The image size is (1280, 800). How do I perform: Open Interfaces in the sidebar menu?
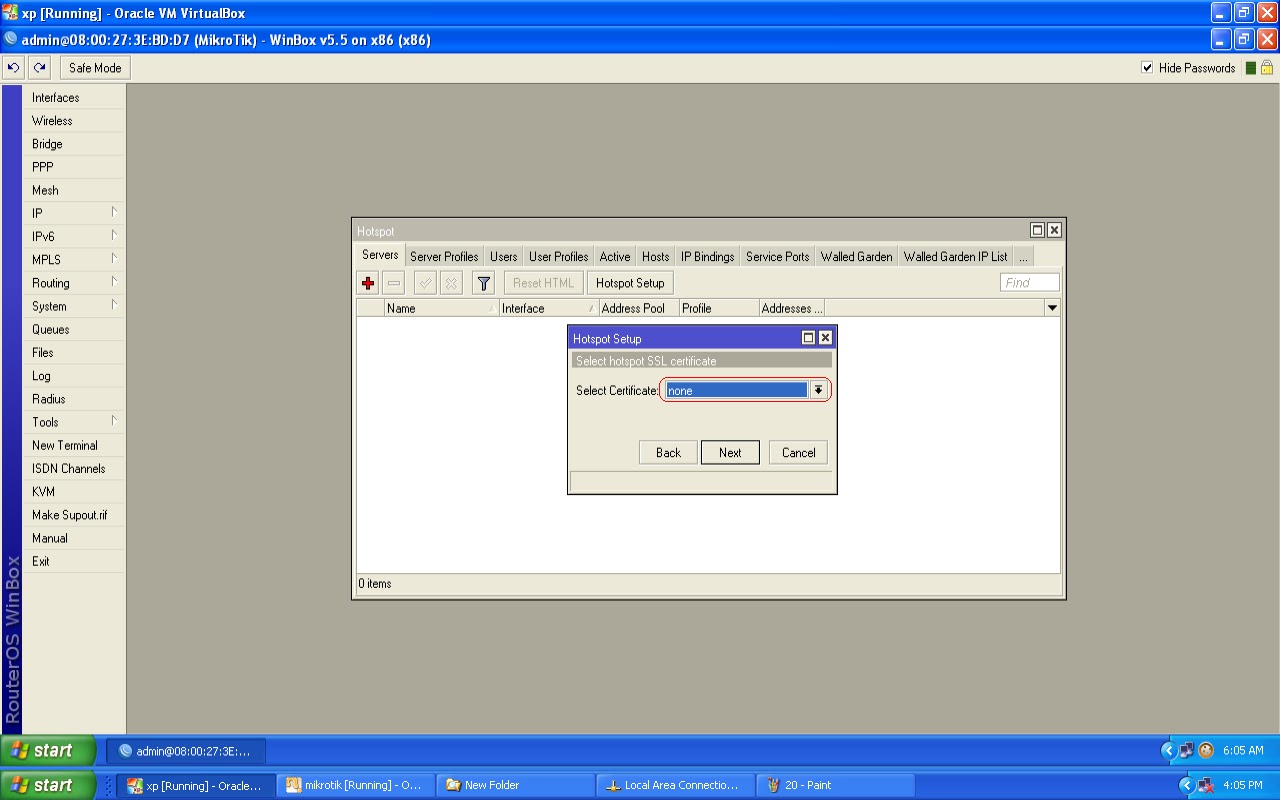pos(75,97)
